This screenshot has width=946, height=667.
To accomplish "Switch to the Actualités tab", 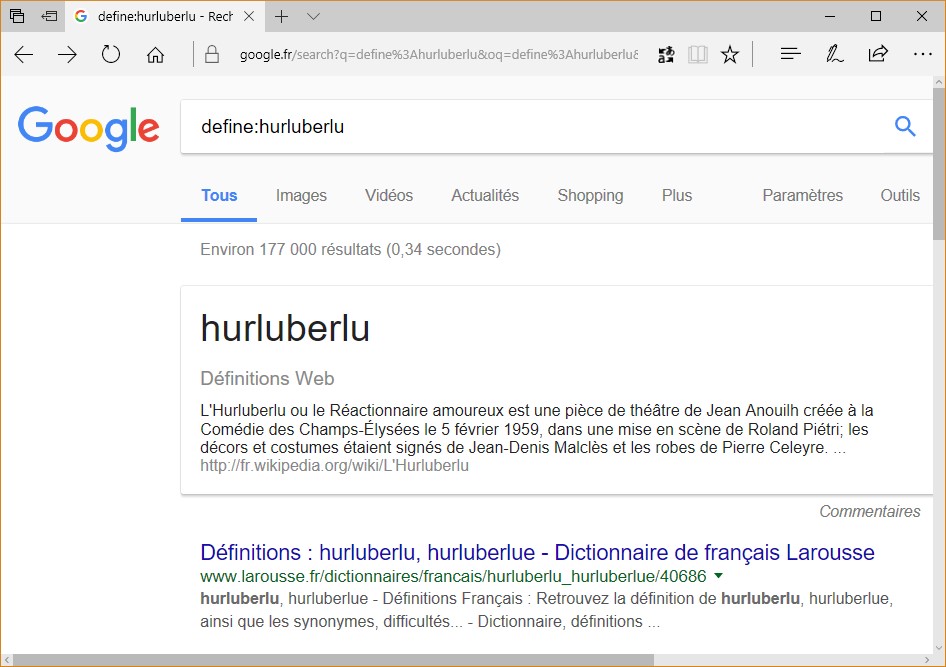I will click(x=485, y=195).
